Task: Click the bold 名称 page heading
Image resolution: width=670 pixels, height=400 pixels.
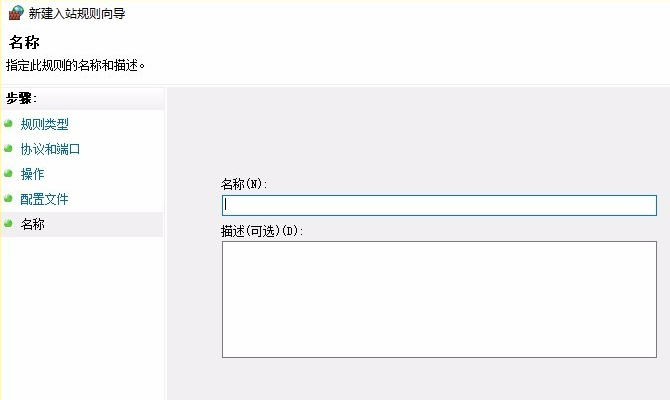Action: pyautogui.click(x=24, y=42)
